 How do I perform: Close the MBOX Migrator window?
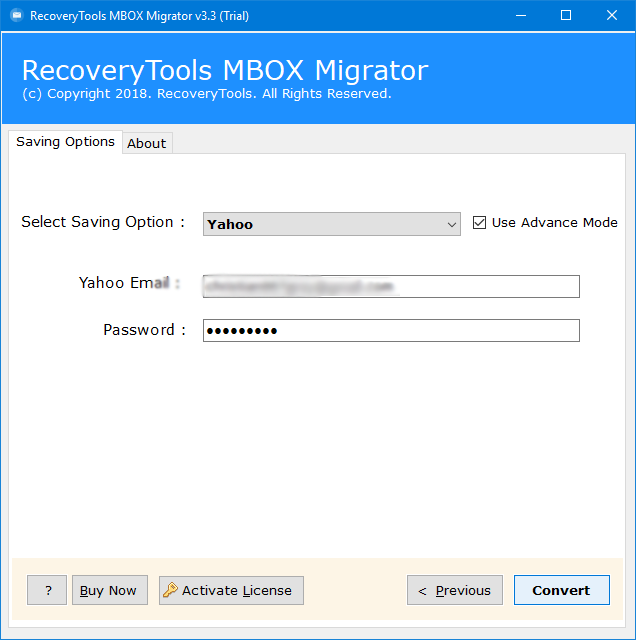pos(612,16)
